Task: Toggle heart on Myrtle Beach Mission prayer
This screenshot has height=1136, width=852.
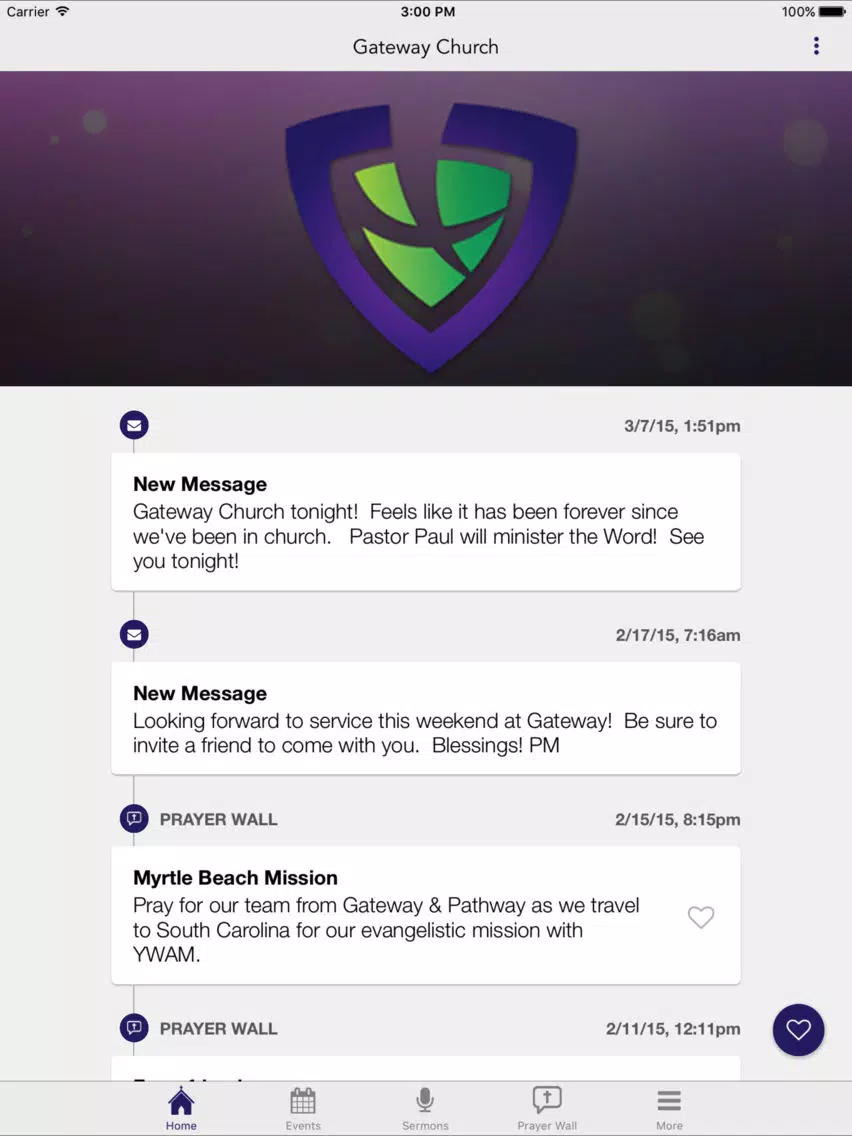Action: pyautogui.click(x=701, y=917)
